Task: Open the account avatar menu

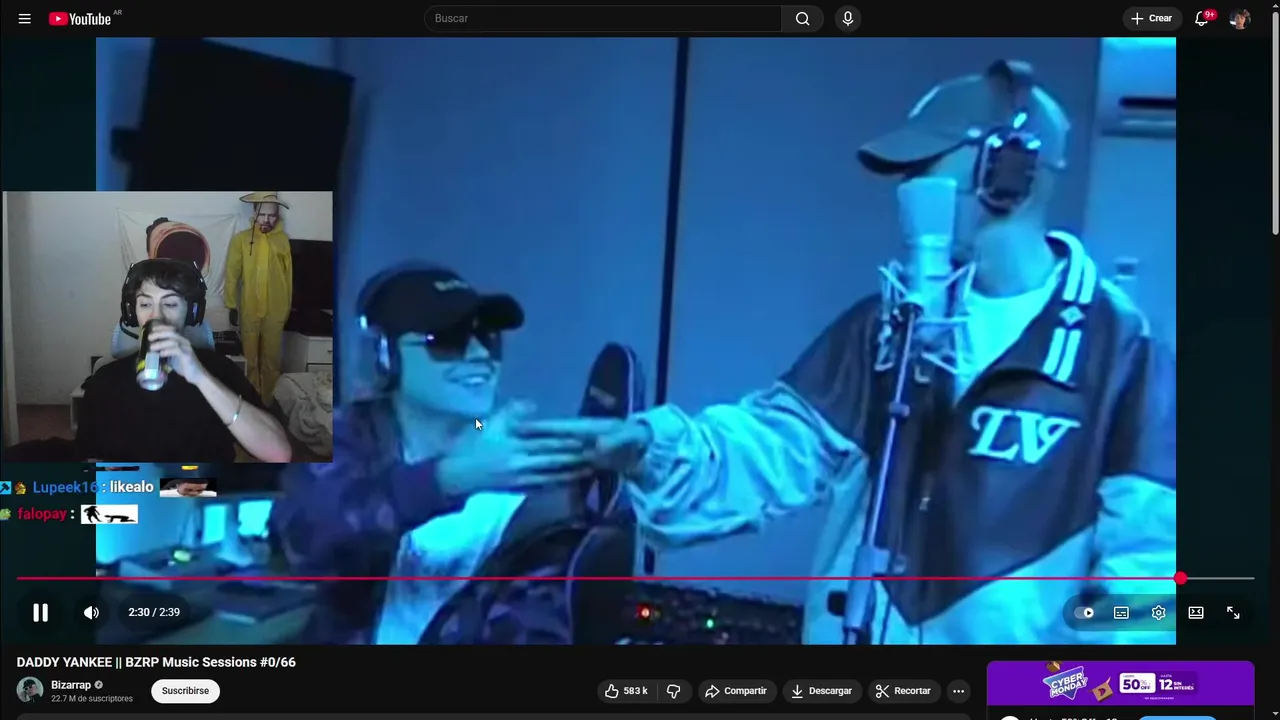Action: tap(1240, 18)
